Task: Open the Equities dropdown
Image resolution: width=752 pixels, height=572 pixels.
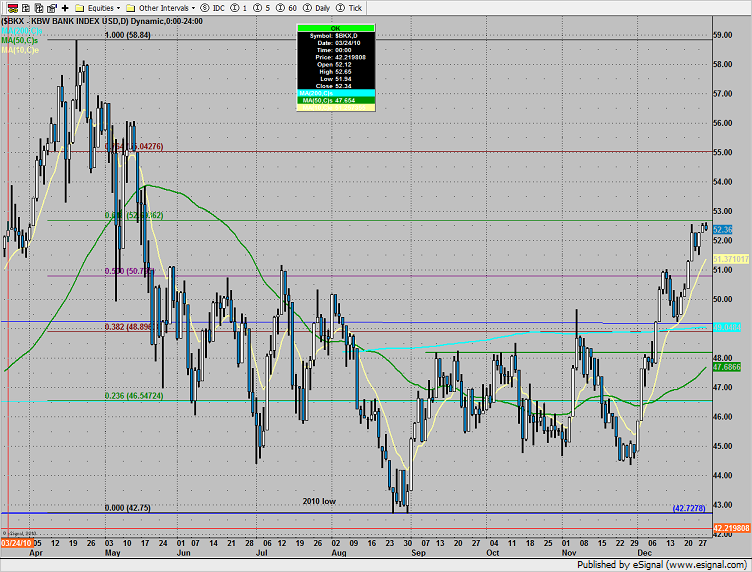Action: coord(104,8)
